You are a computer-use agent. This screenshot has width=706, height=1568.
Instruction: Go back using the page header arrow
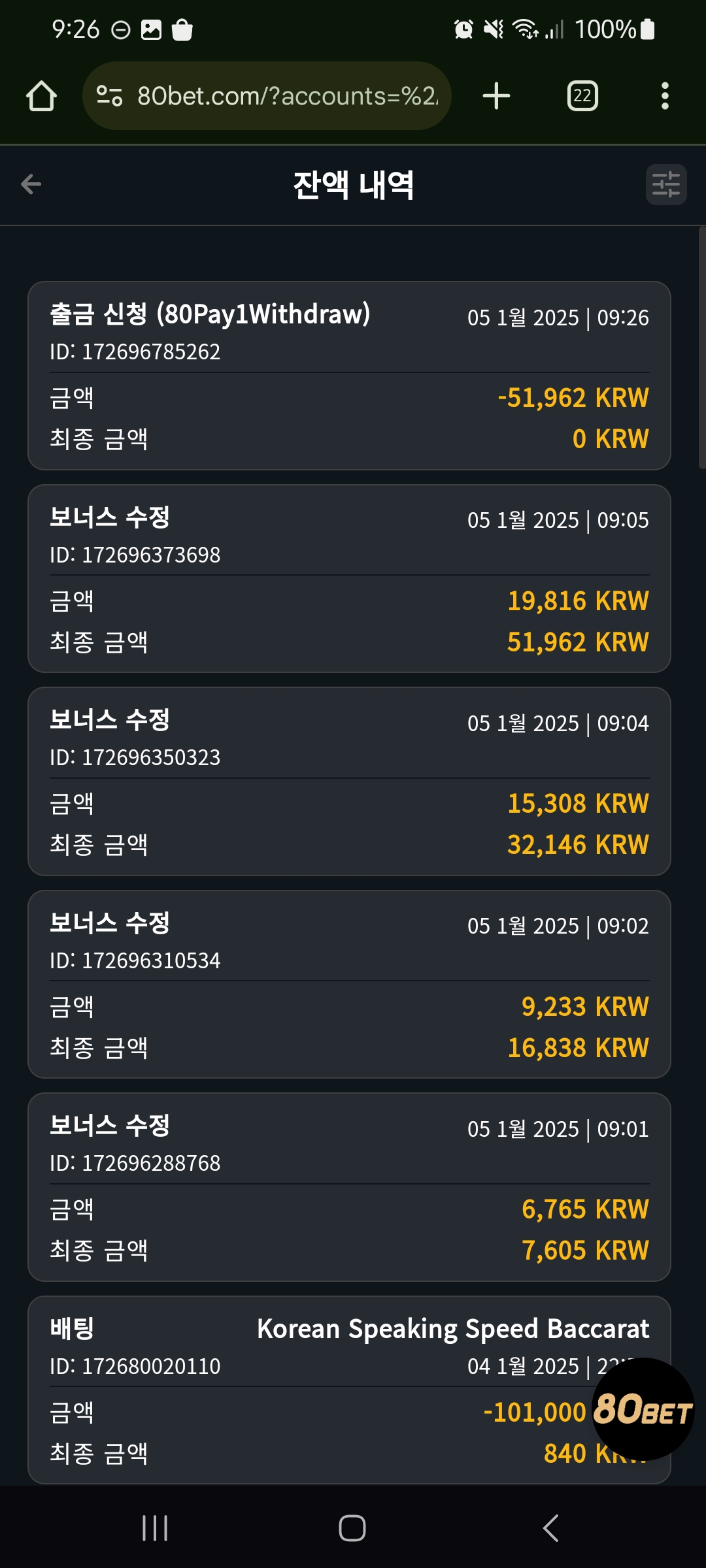point(31,184)
